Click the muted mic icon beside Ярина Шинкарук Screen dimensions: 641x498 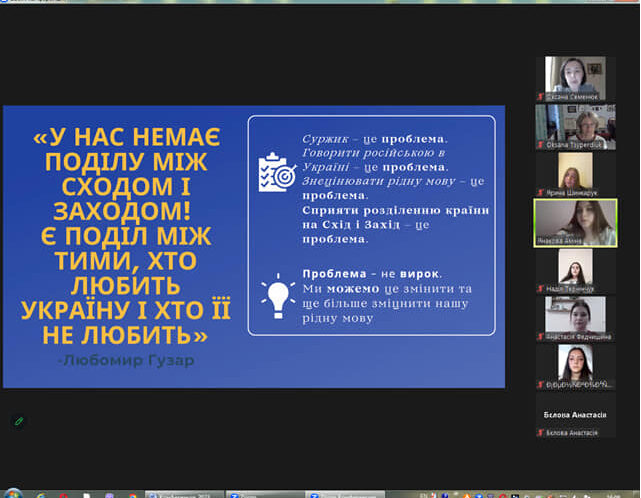tap(541, 193)
